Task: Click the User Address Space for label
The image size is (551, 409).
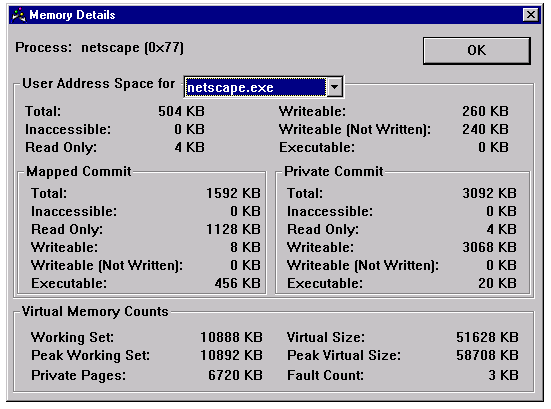Action: (98, 84)
